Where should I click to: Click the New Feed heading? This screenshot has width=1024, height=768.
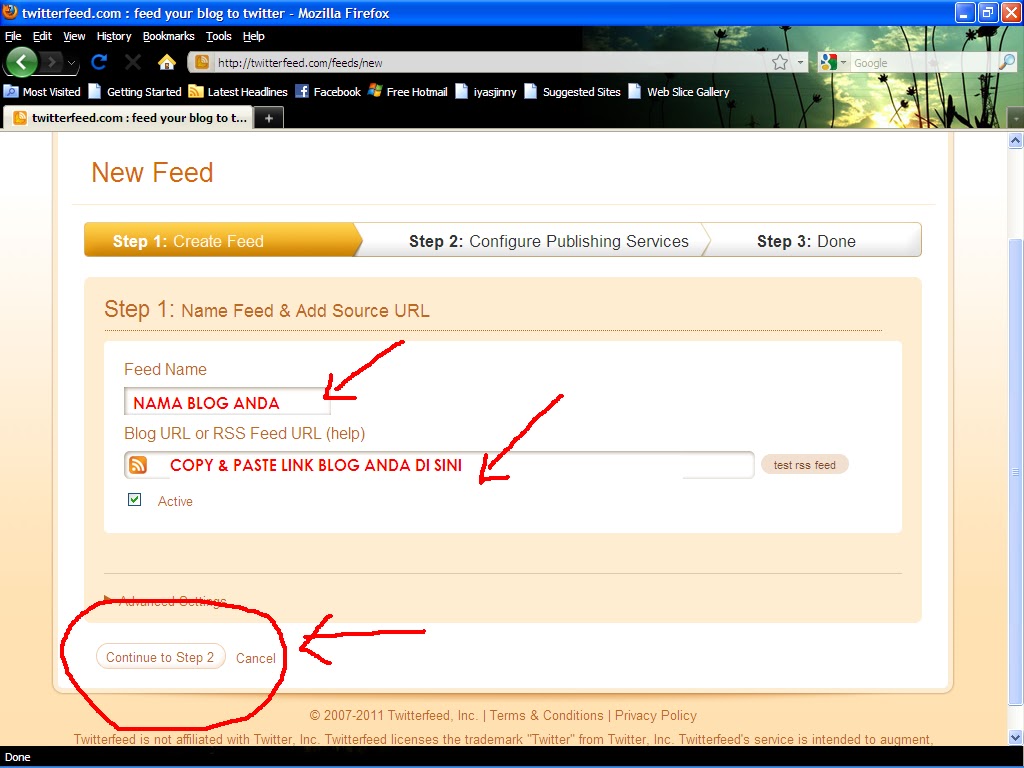point(152,172)
